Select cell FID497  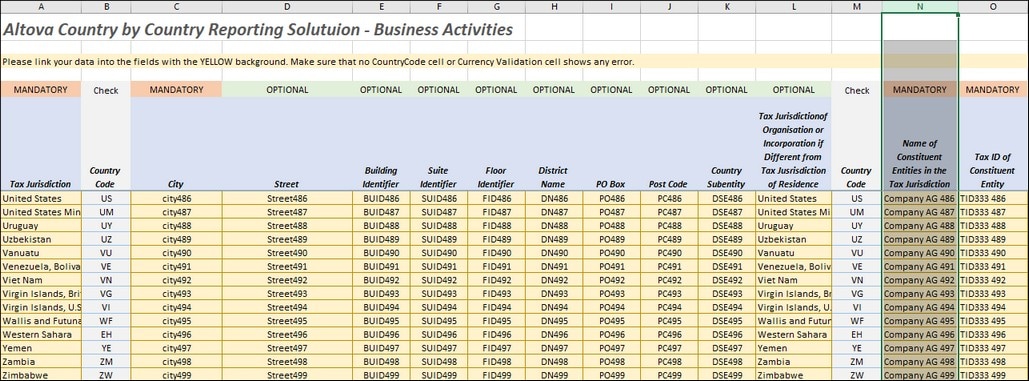pyautogui.click(x=496, y=348)
